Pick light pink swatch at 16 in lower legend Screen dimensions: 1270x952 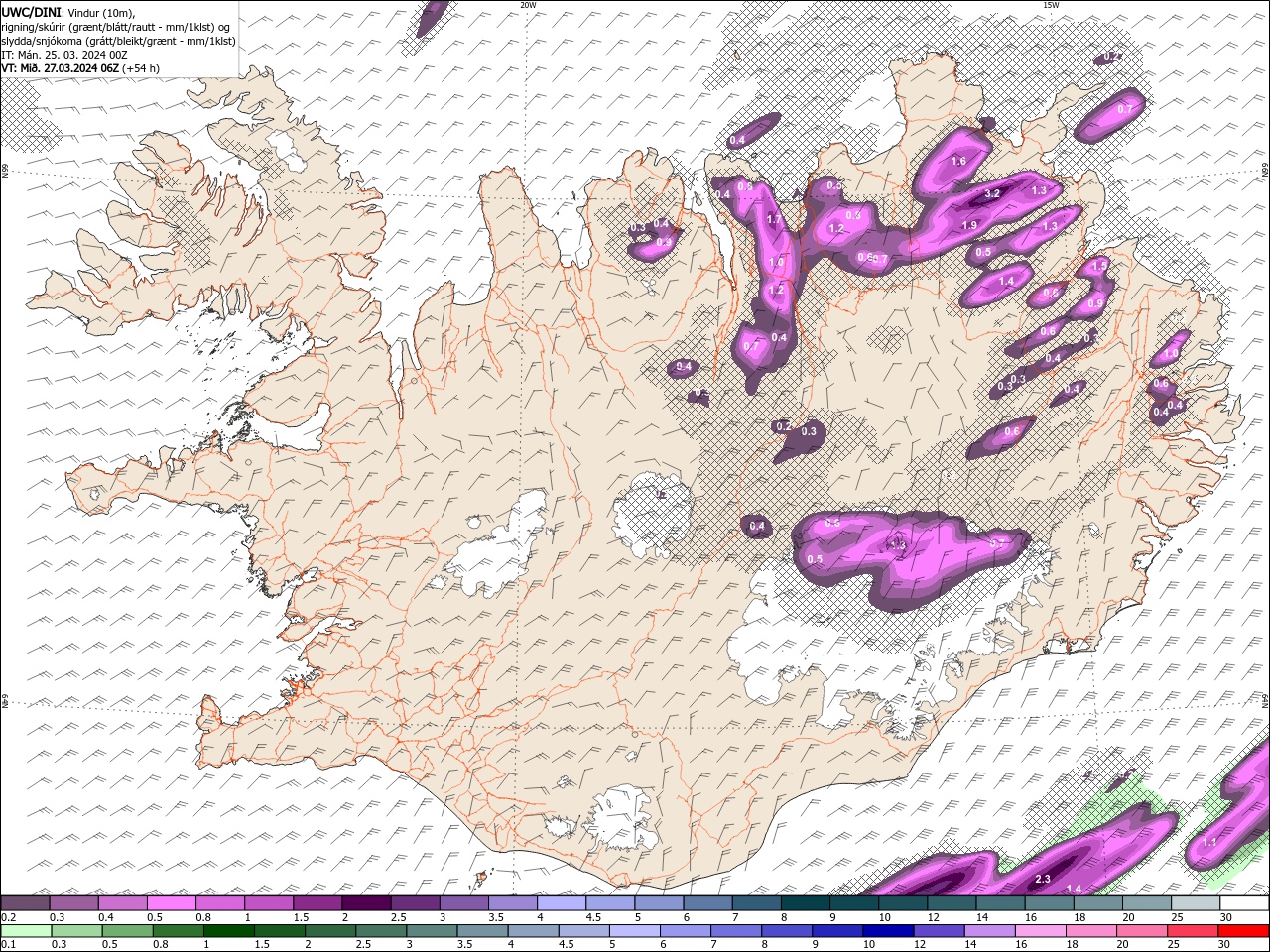[1041, 930]
